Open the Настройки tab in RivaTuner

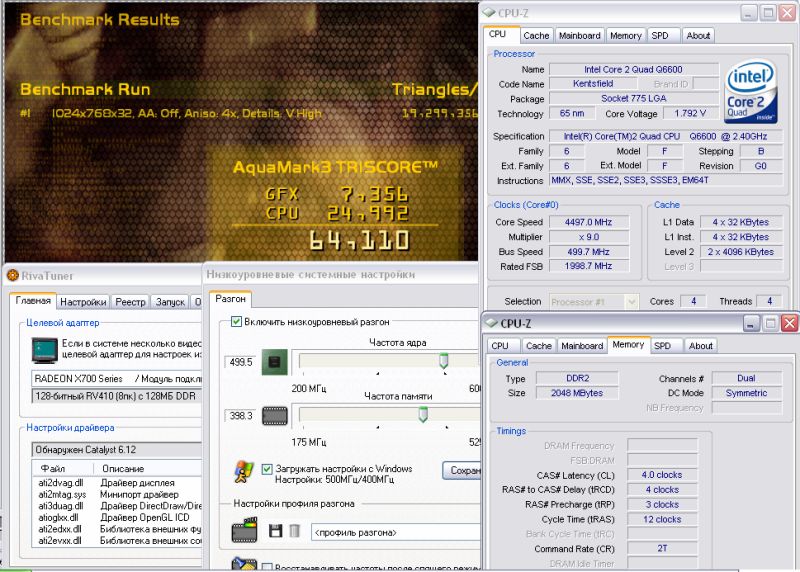(x=83, y=302)
